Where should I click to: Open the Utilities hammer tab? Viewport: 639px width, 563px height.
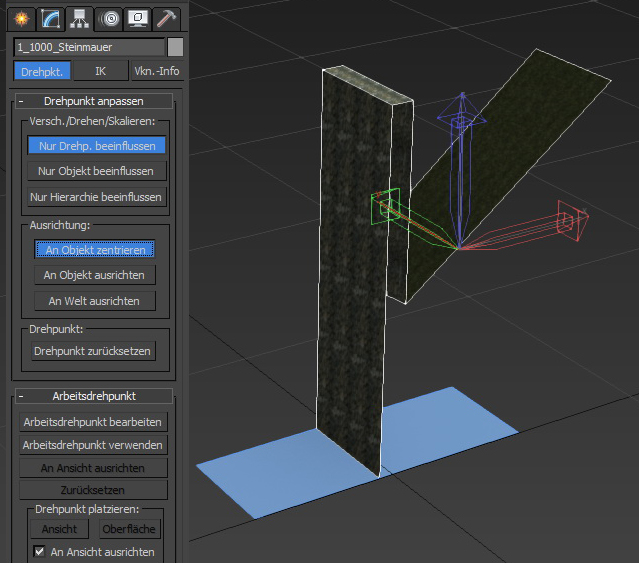point(166,17)
